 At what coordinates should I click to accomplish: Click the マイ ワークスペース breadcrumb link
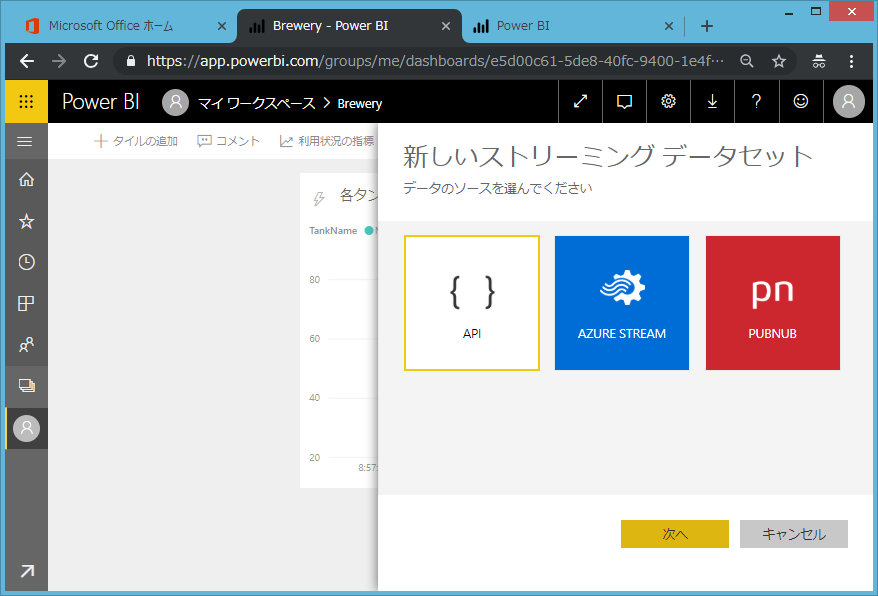pos(257,104)
